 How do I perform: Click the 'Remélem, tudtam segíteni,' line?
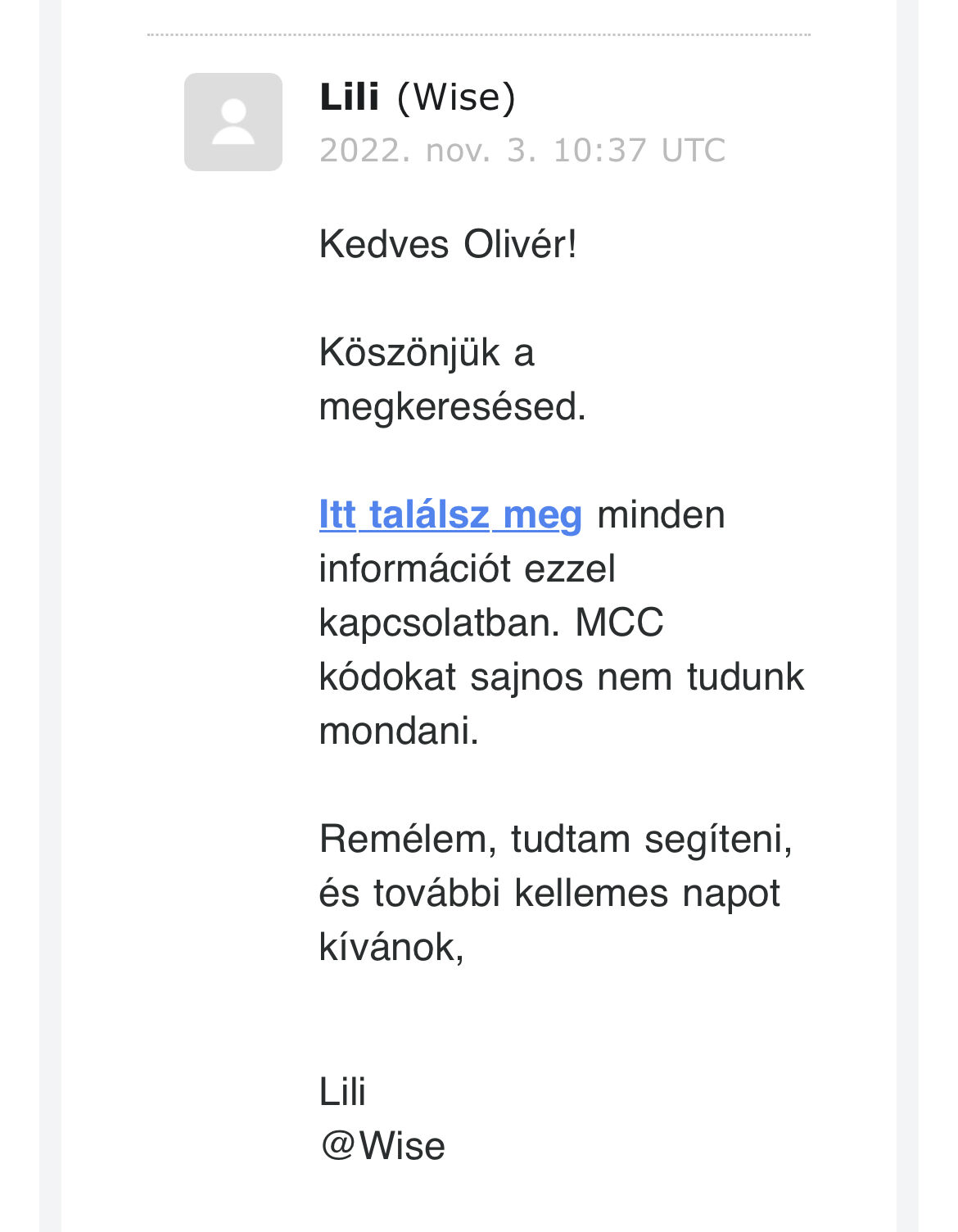tap(556, 840)
